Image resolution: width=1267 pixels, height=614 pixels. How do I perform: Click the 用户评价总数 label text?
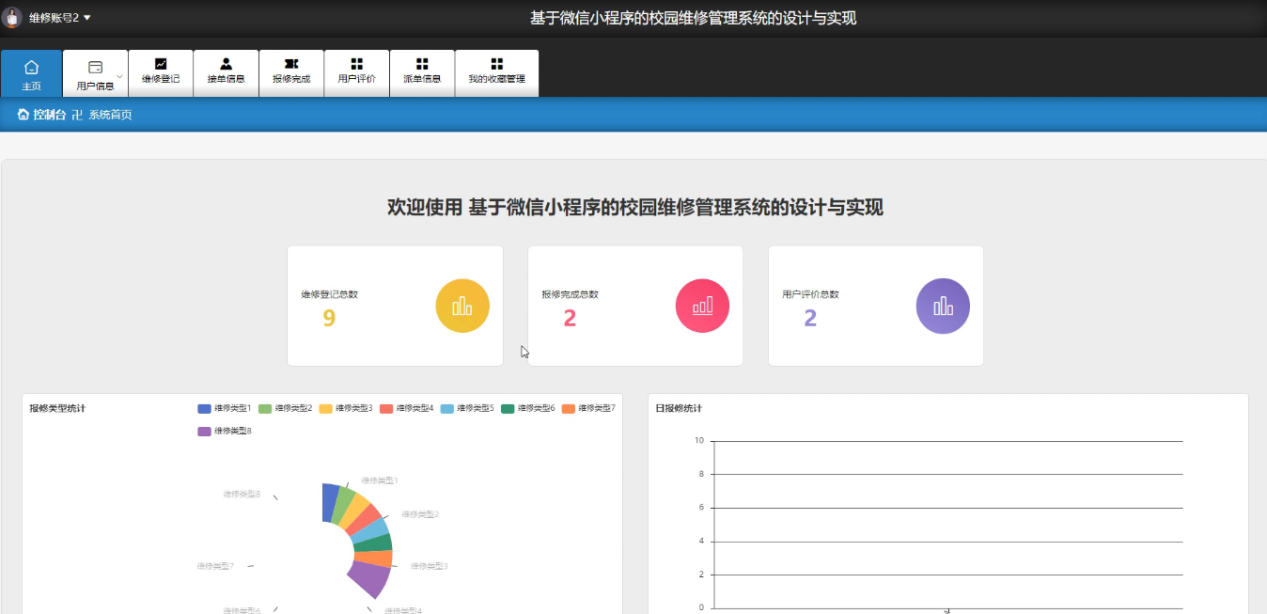(x=811, y=294)
